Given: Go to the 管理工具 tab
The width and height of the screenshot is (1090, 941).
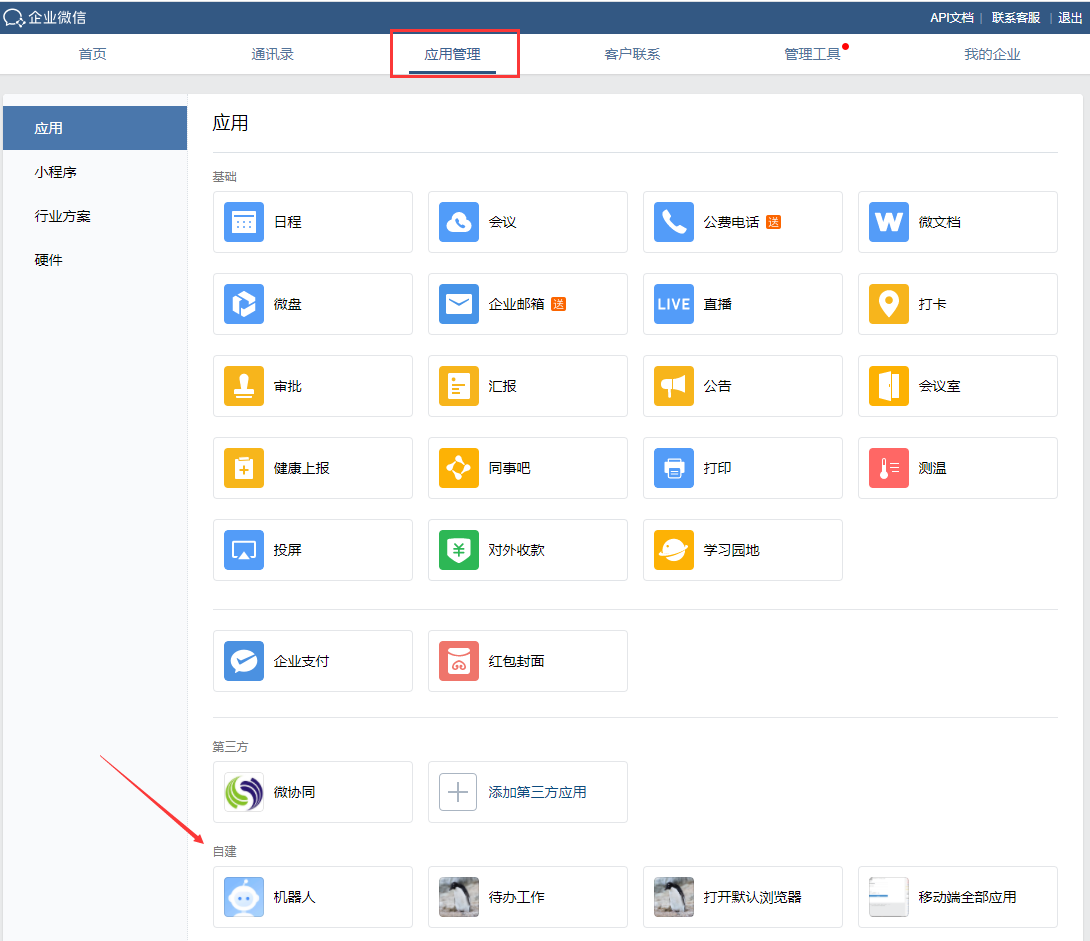Looking at the screenshot, I should click(812, 54).
